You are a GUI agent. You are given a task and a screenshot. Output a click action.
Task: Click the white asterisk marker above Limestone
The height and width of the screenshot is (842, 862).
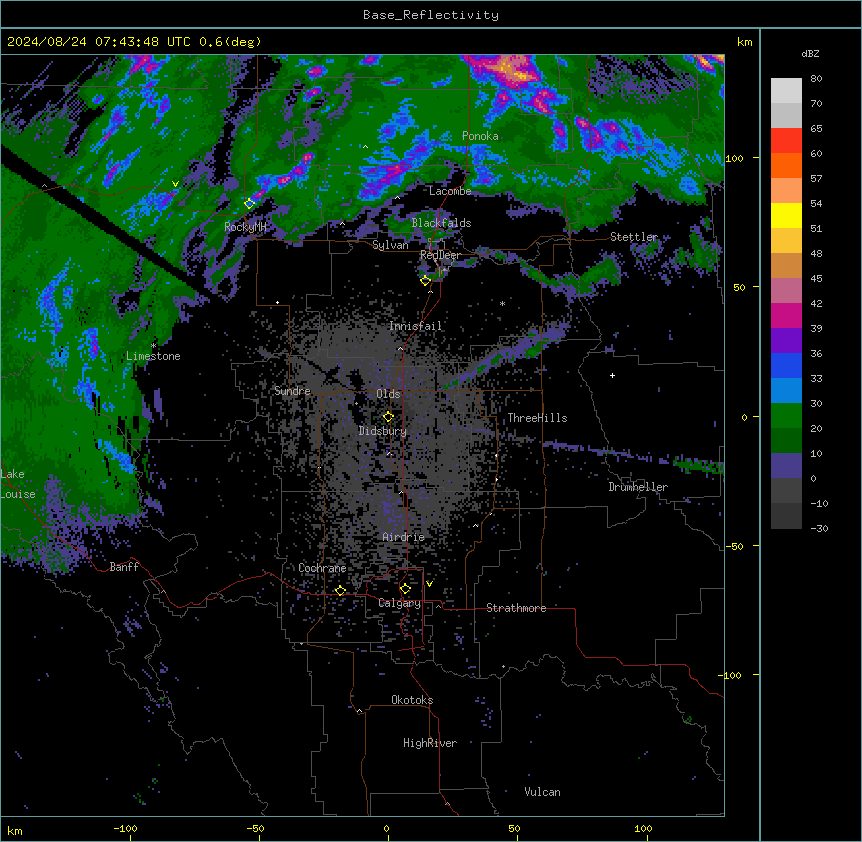click(x=153, y=346)
